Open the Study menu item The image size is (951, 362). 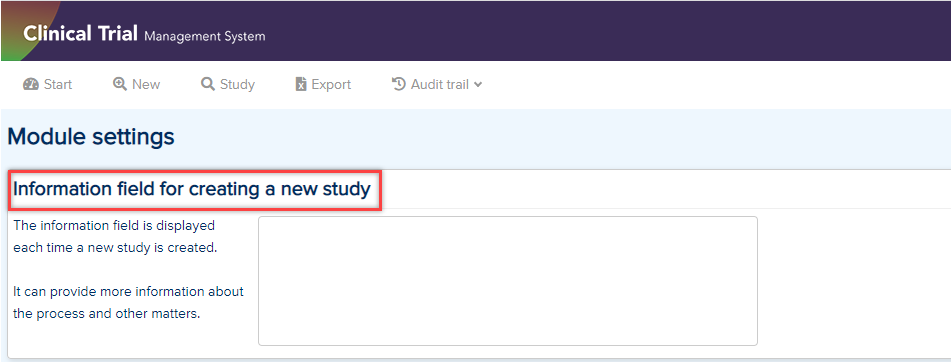(x=228, y=84)
